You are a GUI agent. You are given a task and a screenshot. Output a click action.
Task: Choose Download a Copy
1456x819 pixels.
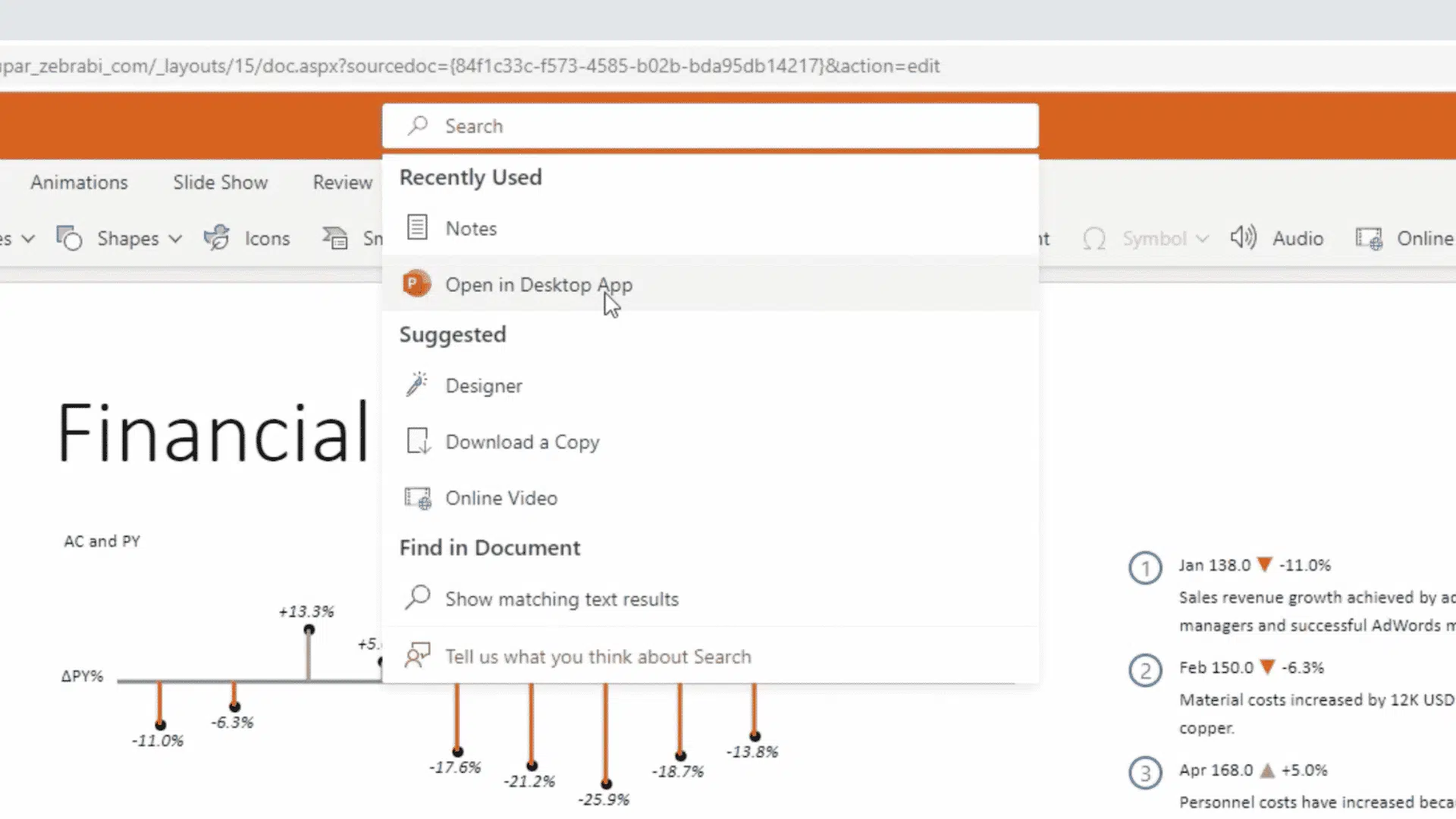522,441
